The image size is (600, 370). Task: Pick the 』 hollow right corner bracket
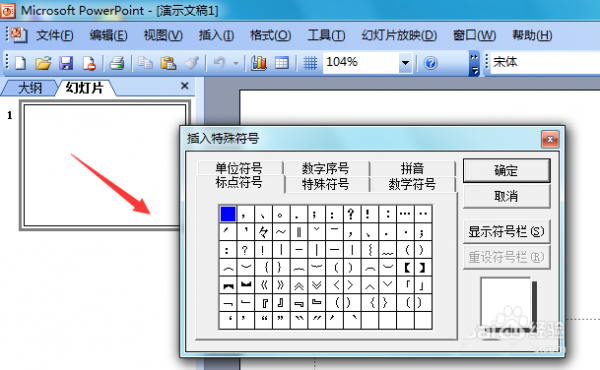click(281, 303)
